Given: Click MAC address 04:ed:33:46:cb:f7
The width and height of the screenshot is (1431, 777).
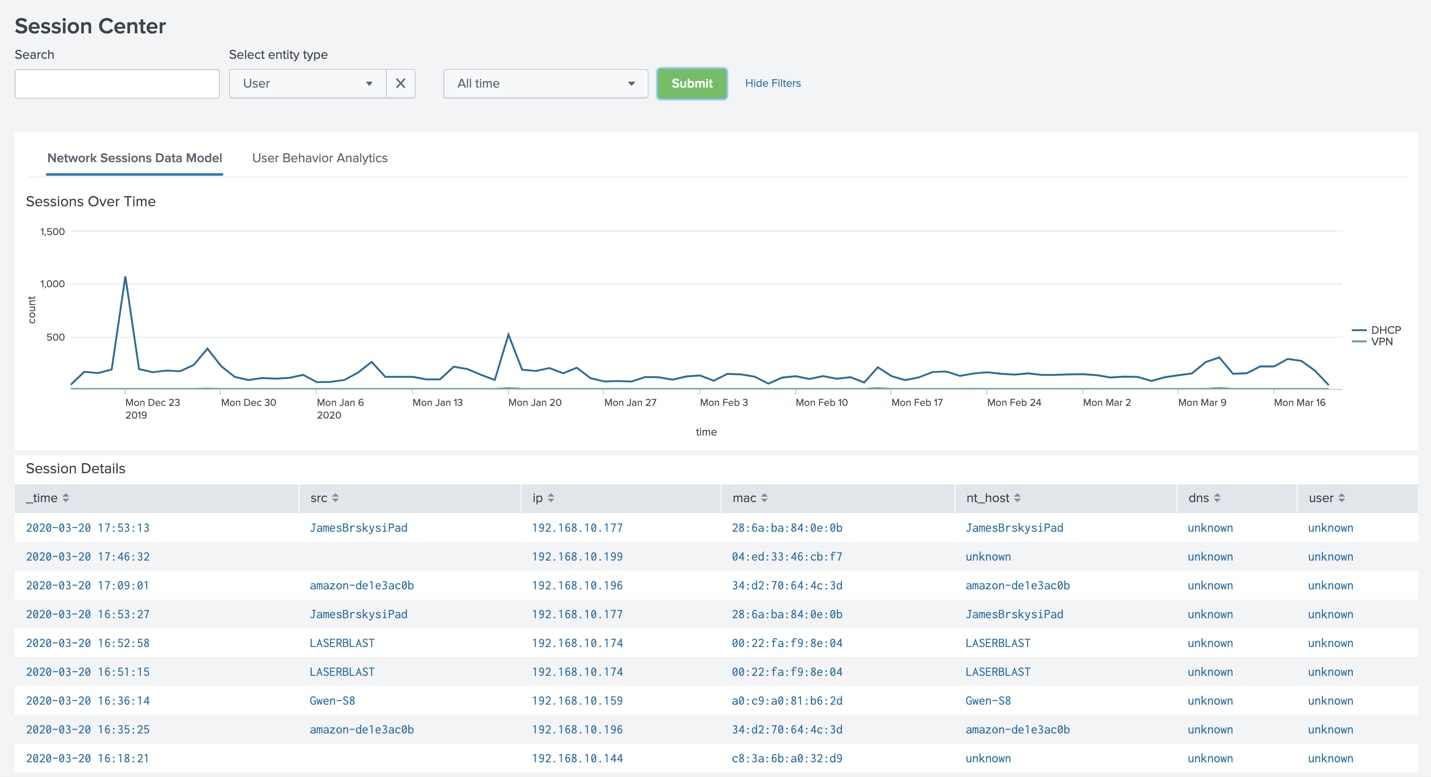Looking at the screenshot, I should [x=787, y=557].
